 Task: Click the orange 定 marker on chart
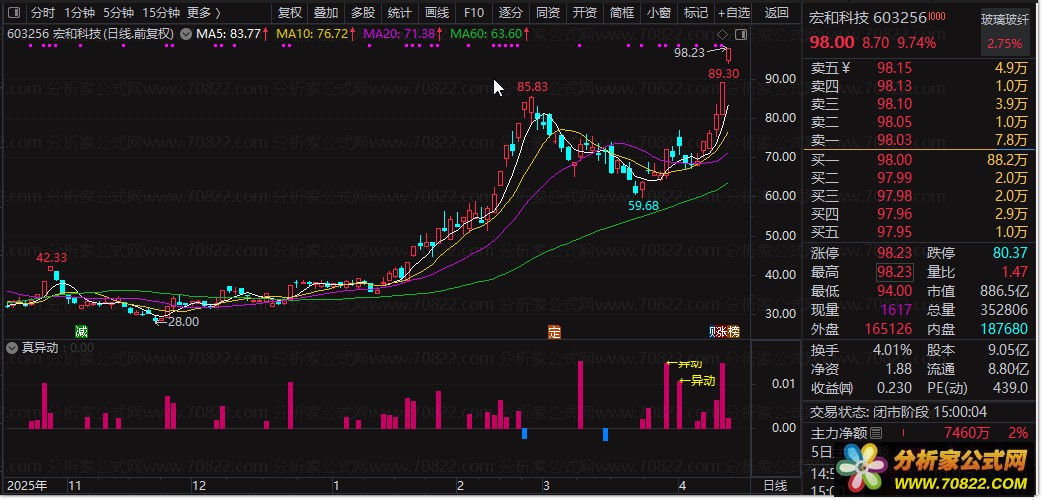(554, 332)
